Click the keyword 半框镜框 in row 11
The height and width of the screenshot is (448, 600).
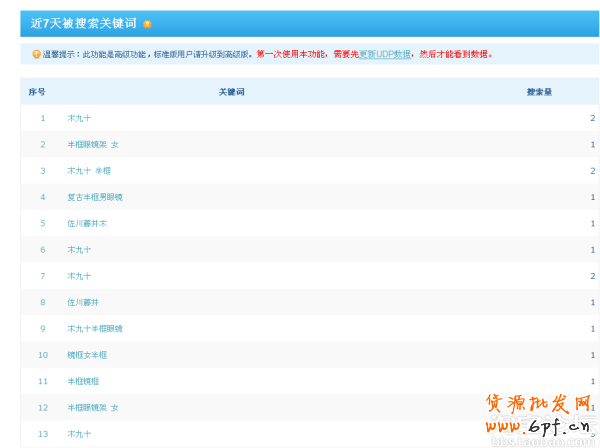pyautogui.click(x=83, y=381)
